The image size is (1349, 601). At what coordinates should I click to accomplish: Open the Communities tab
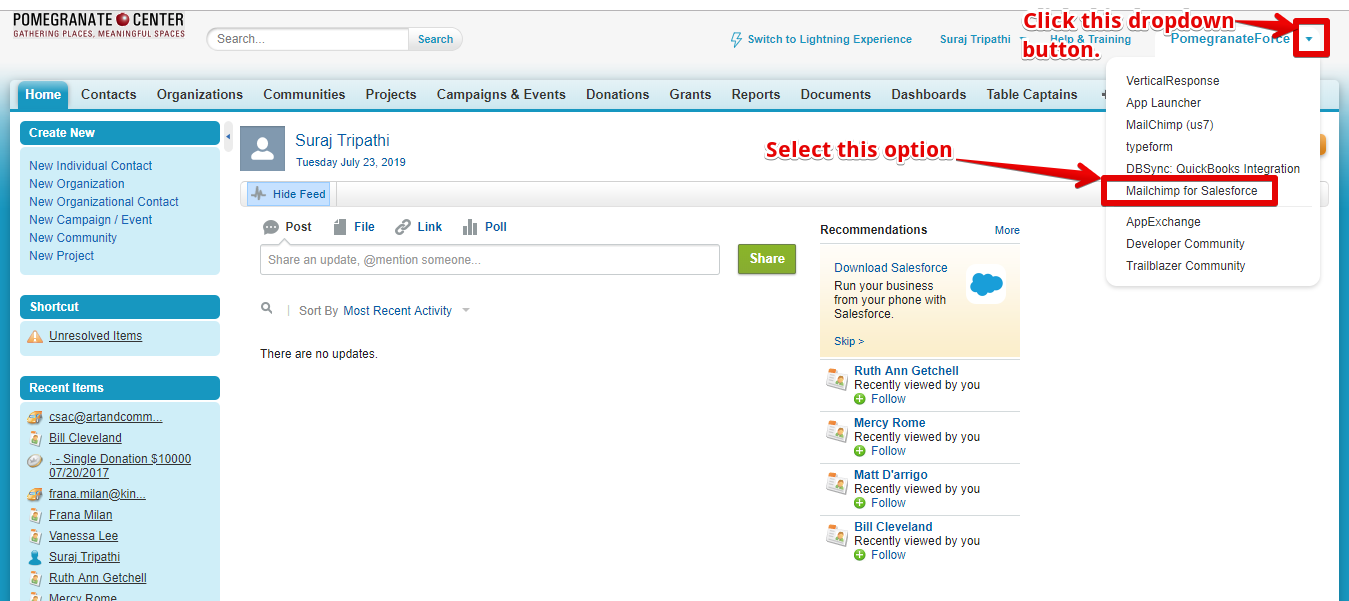(304, 94)
